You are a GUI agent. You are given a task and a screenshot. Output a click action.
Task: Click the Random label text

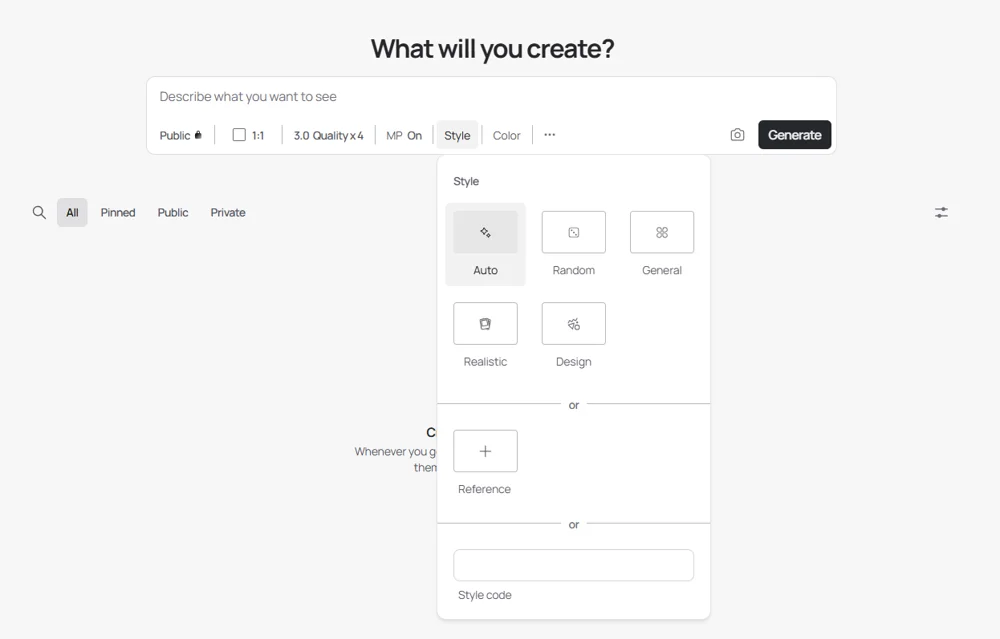[573, 270]
